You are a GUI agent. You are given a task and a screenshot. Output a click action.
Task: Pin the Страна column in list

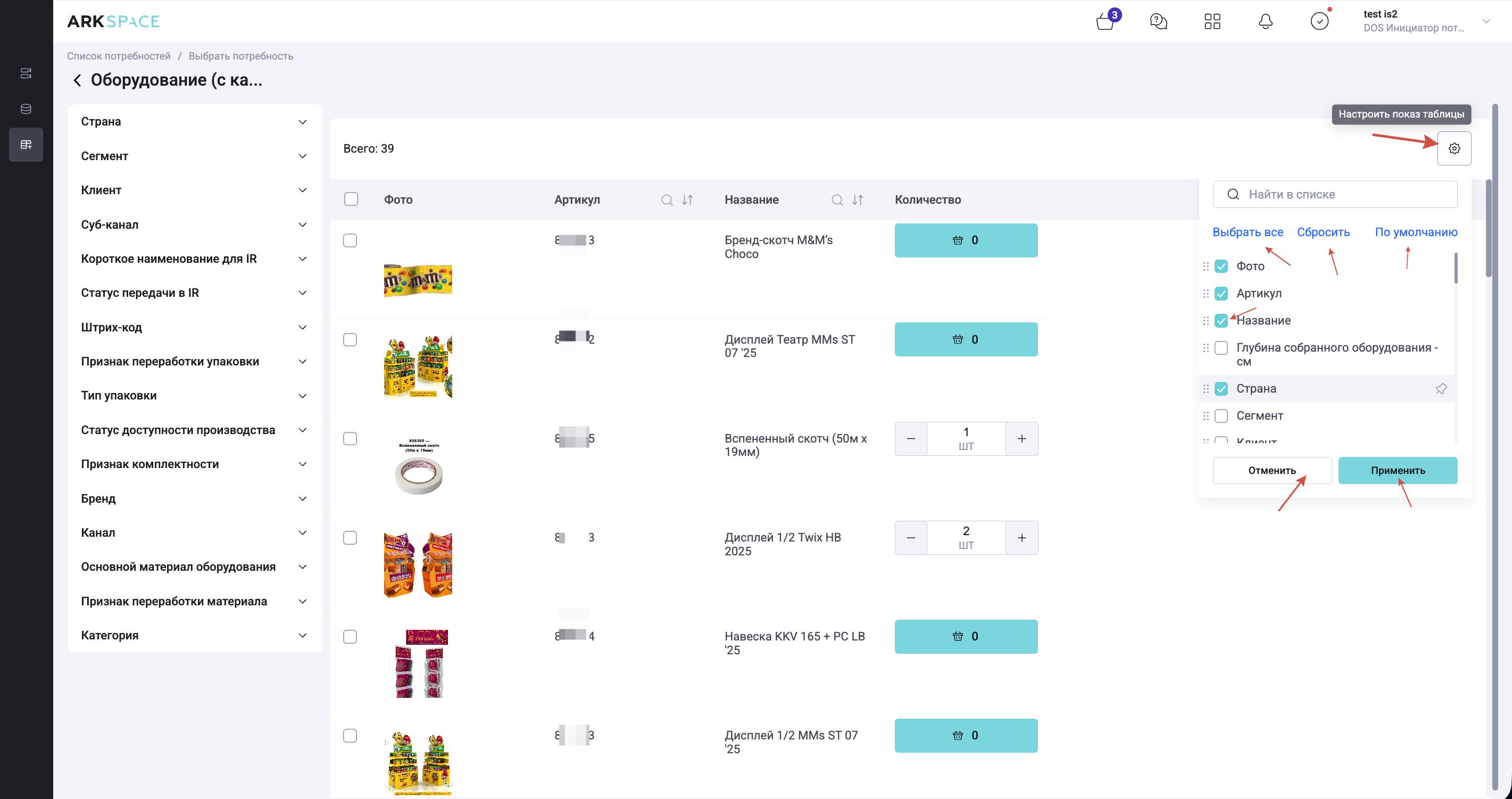(x=1440, y=389)
